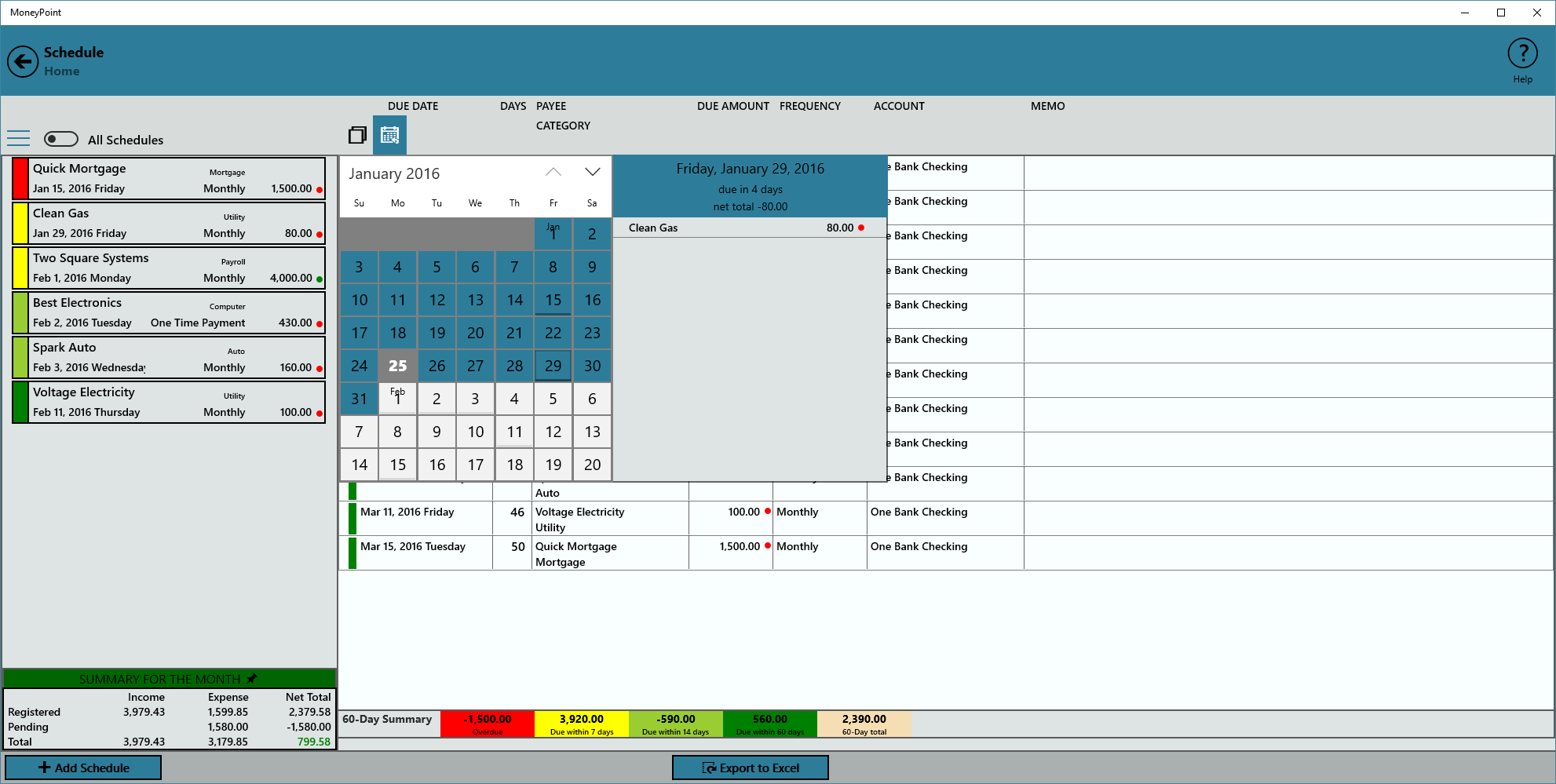Minimize the MoneyPoint window

1465,13
